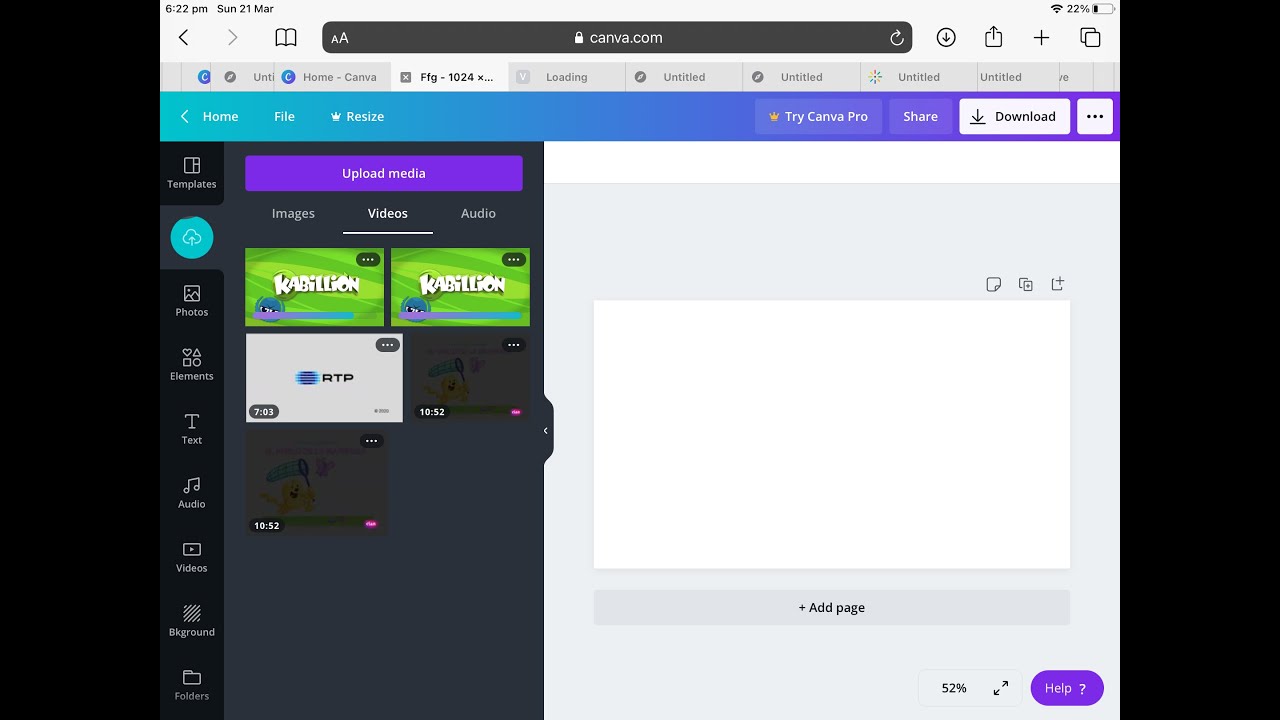1280x720 pixels.
Task: Click the Resize button
Action: click(x=357, y=116)
